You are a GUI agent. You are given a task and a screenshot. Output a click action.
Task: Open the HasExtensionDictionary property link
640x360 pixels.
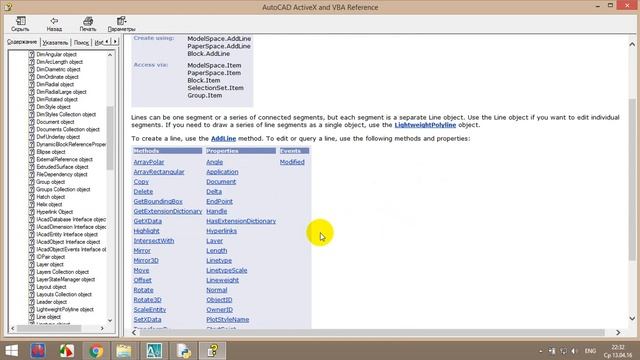point(241,221)
